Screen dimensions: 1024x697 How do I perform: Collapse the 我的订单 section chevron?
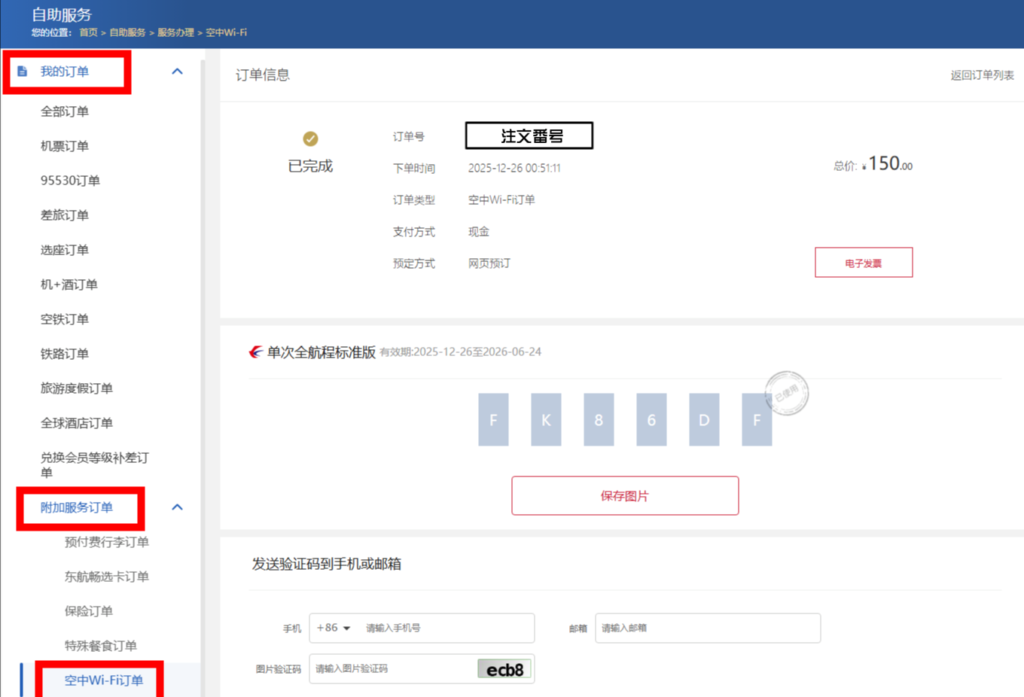coord(177,72)
